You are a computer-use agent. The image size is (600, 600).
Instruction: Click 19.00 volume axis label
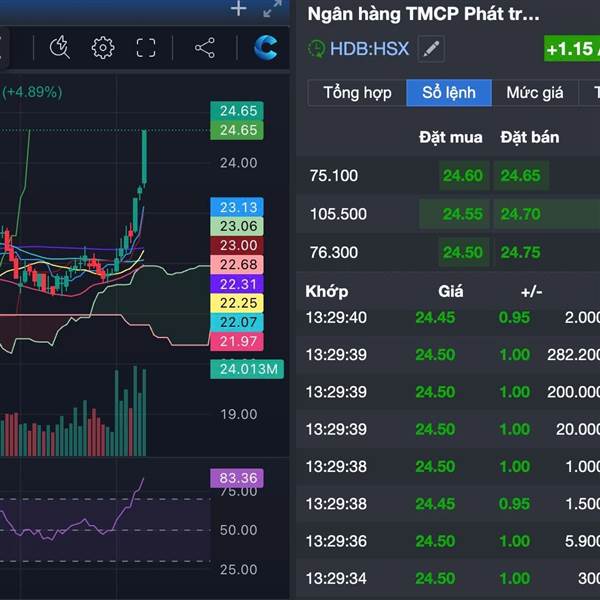pyautogui.click(x=238, y=414)
